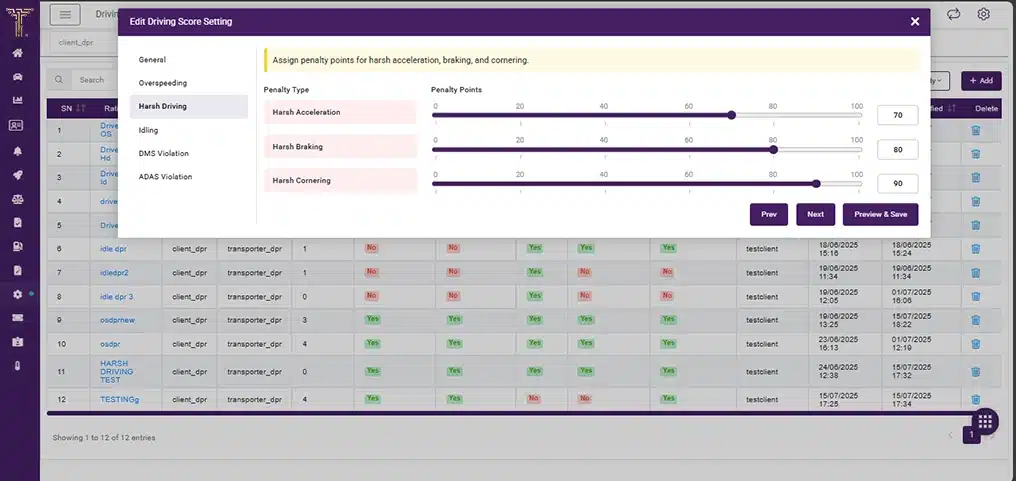Open the floating apps grid button
1016x481 pixels.
[984, 422]
